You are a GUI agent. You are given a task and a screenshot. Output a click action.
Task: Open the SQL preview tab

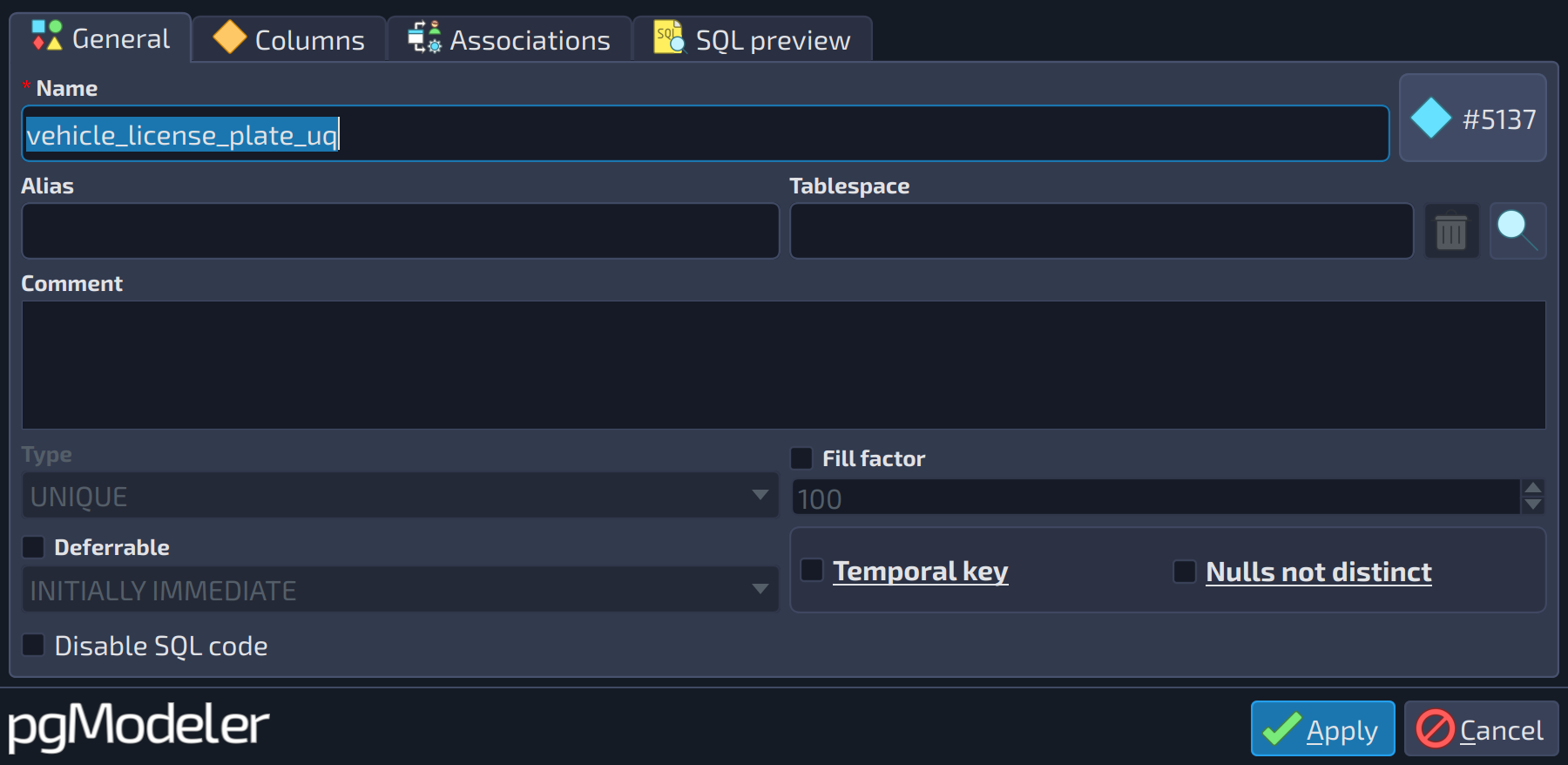(x=753, y=39)
